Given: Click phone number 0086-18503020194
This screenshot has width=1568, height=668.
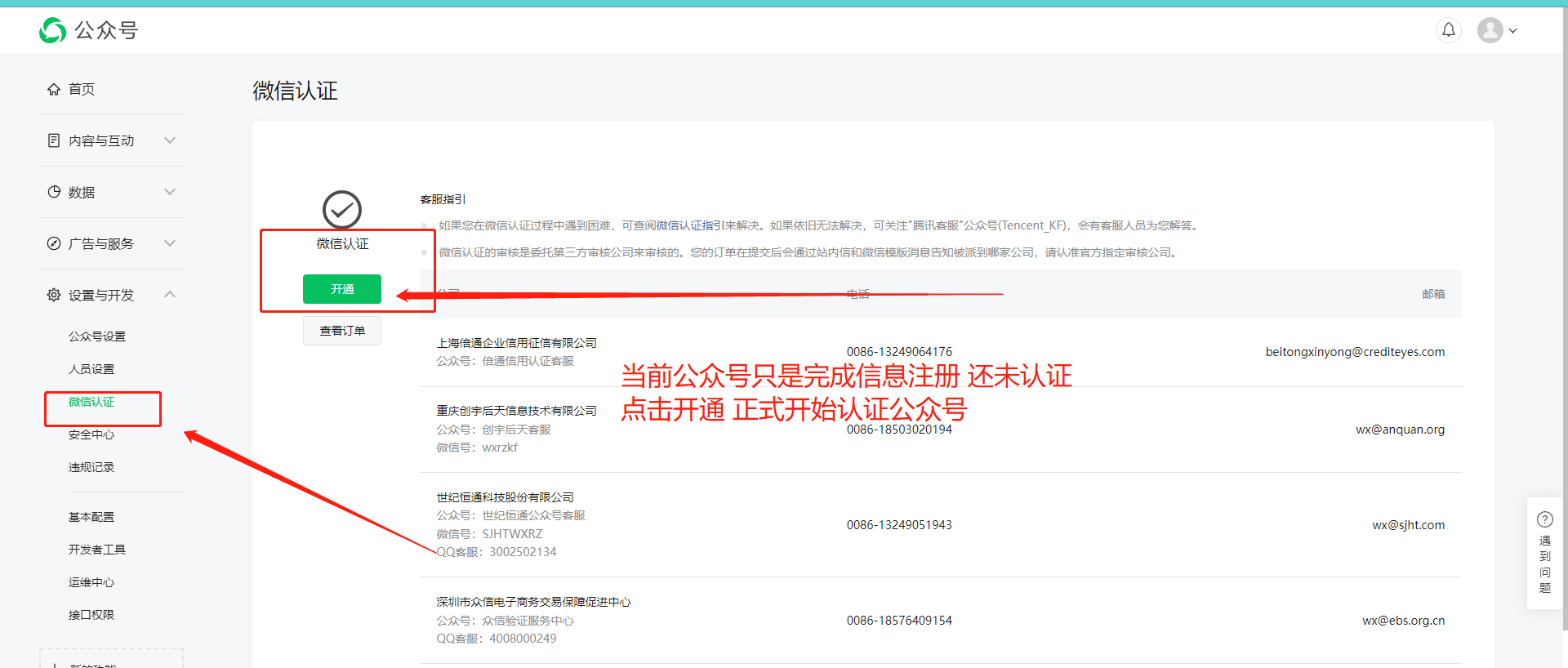Looking at the screenshot, I should tap(899, 430).
